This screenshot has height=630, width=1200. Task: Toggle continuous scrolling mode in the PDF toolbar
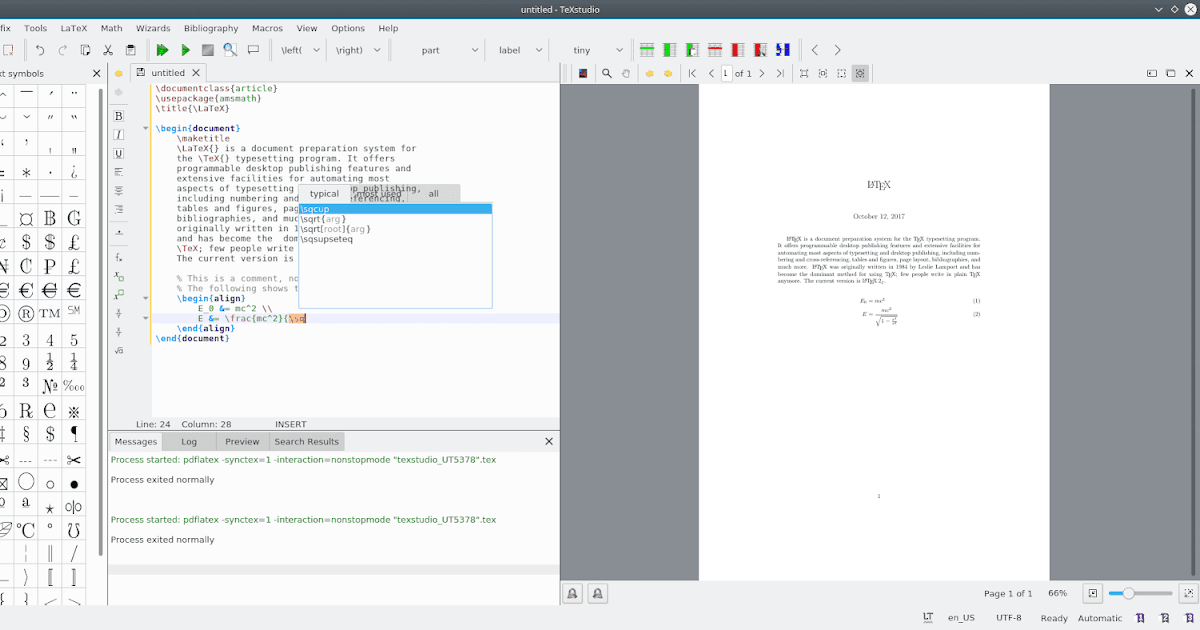click(x=861, y=73)
